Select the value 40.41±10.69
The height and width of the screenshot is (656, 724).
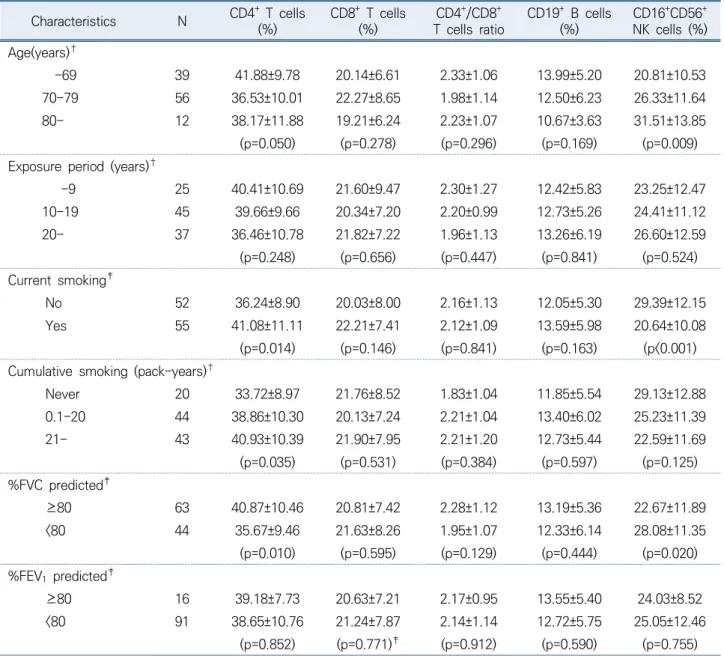point(267,189)
